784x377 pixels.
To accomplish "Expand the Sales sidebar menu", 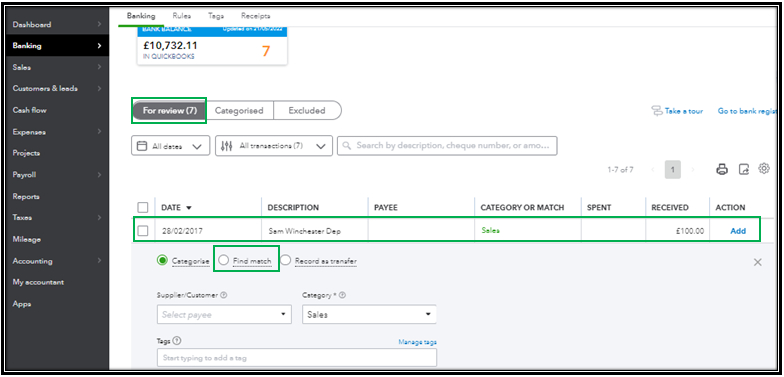I will 100,67.
